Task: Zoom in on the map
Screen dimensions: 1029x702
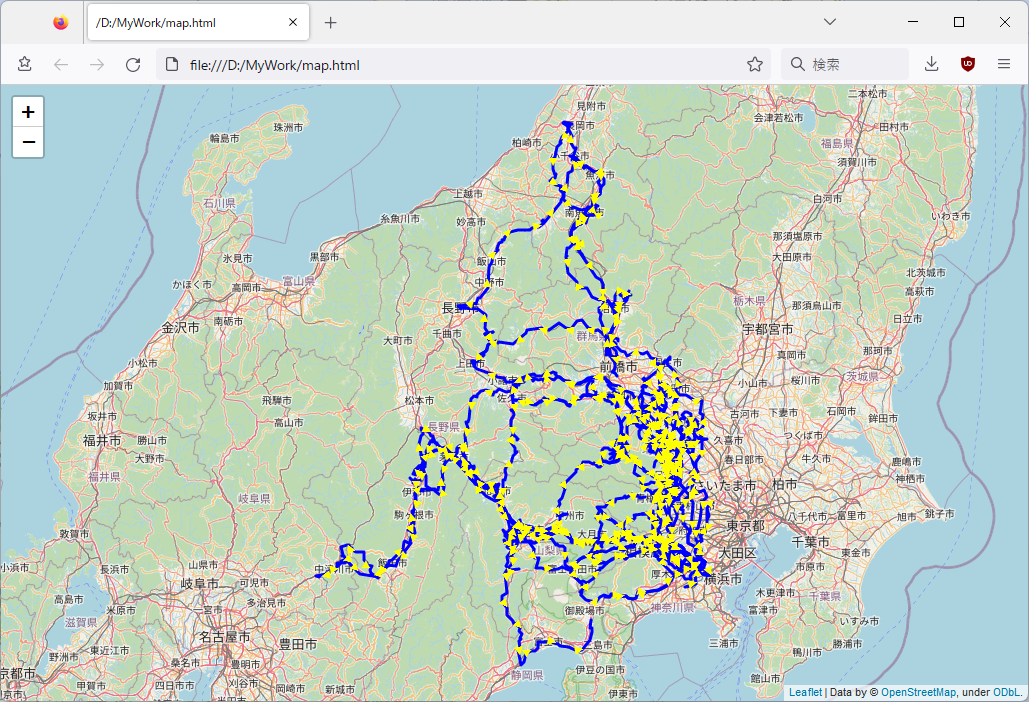Action: pyautogui.click(x=28, y=112)
